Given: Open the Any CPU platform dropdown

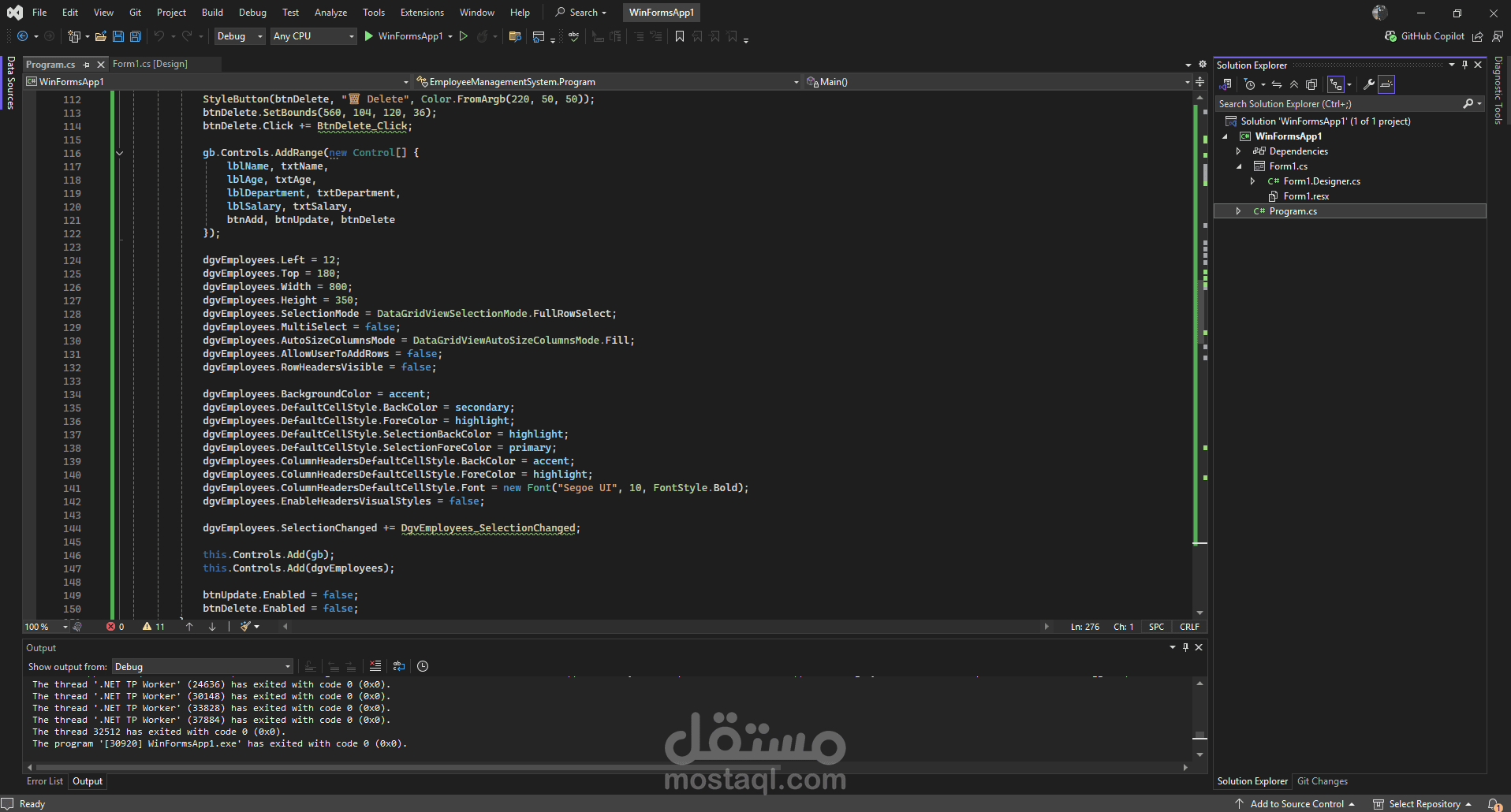Looking at the screenshot, I should pos(313,36).
